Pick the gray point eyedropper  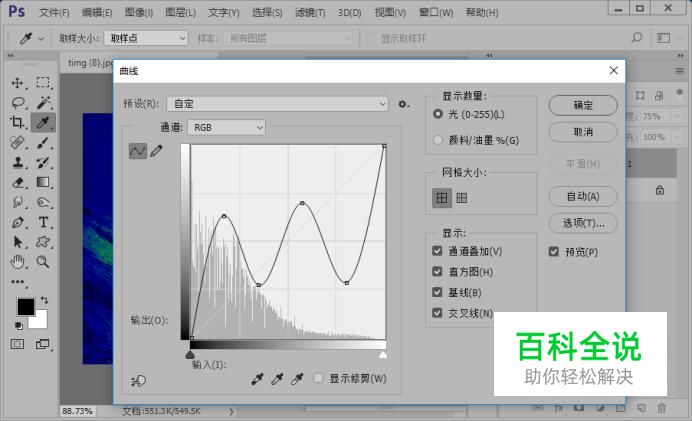277,379
